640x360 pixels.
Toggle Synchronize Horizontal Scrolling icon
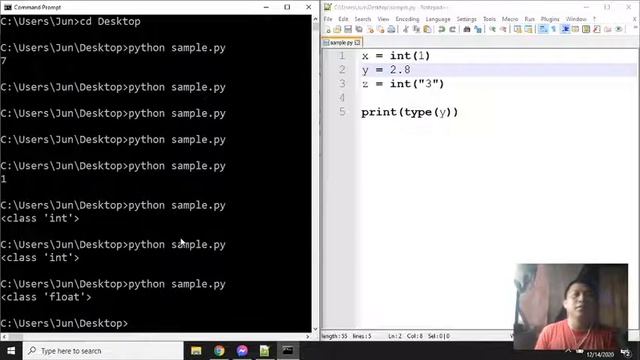click(528, 29)
